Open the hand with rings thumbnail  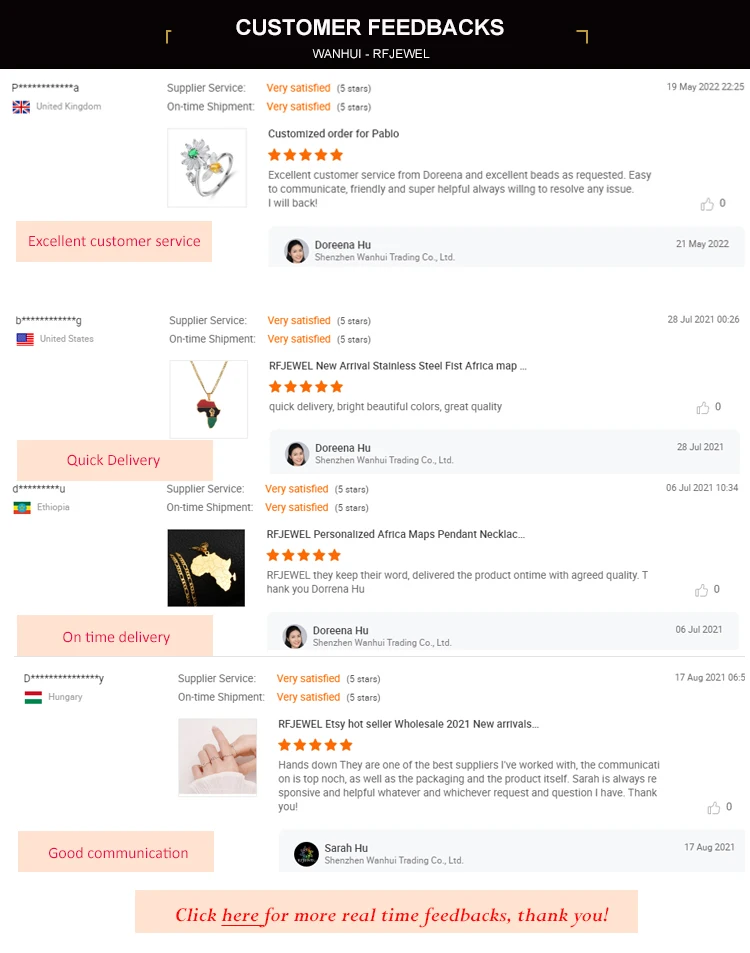(218, 757)
